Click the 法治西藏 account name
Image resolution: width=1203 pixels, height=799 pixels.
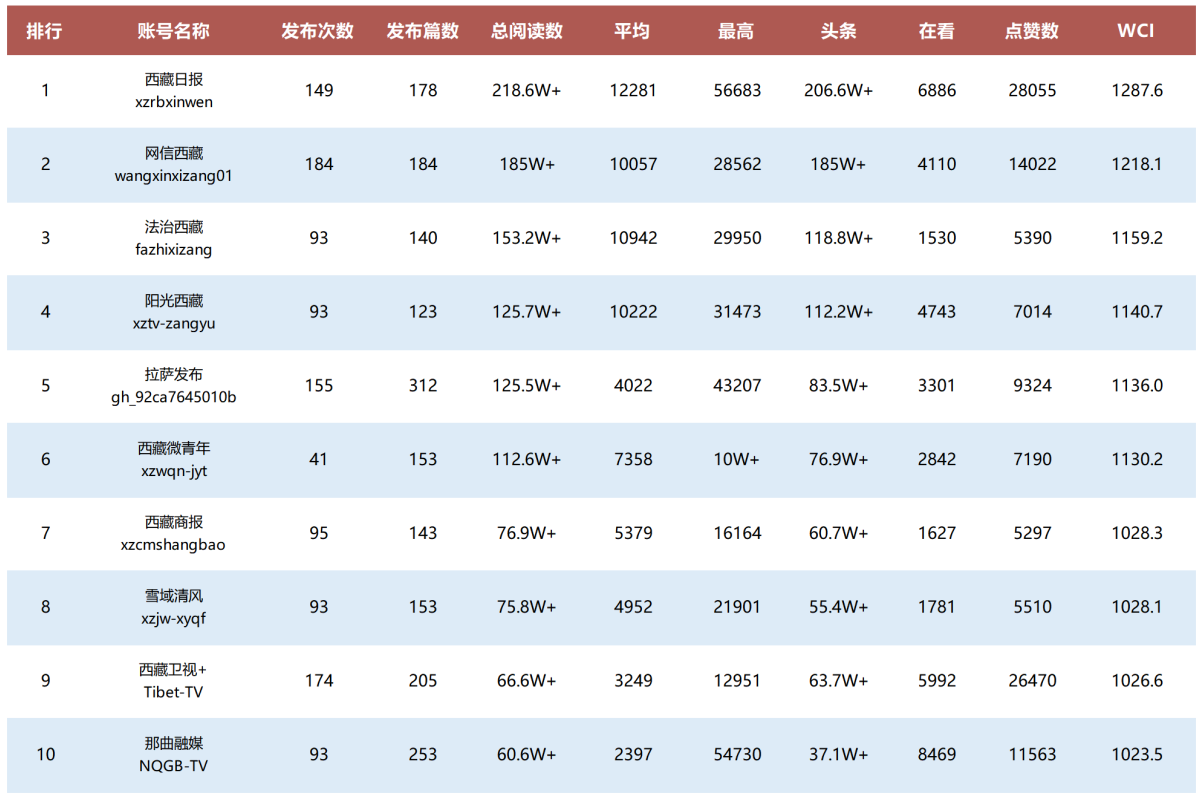coord(174,228)
